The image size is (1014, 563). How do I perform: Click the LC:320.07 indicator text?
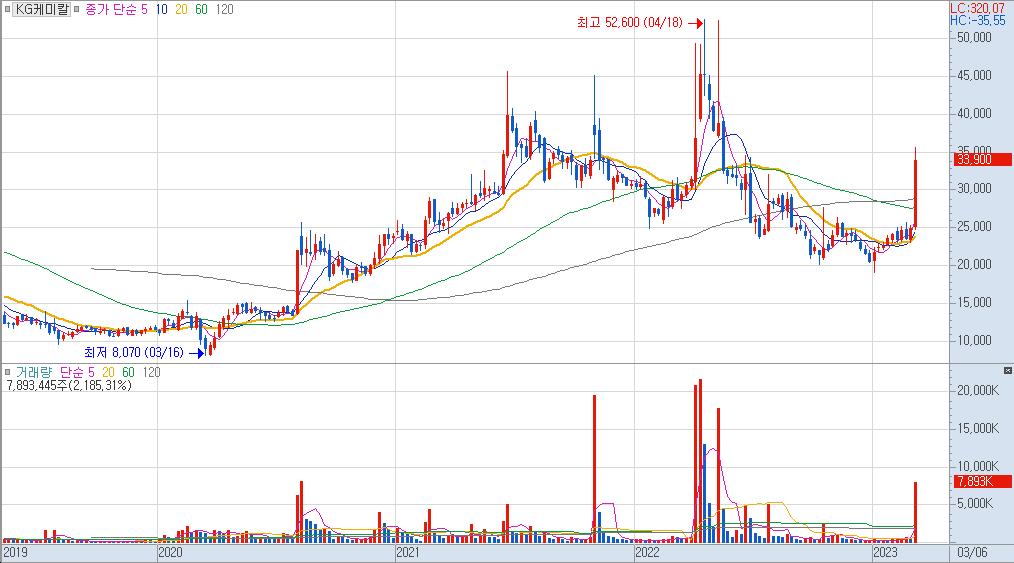pyautogui.click(x=977, y=9)
